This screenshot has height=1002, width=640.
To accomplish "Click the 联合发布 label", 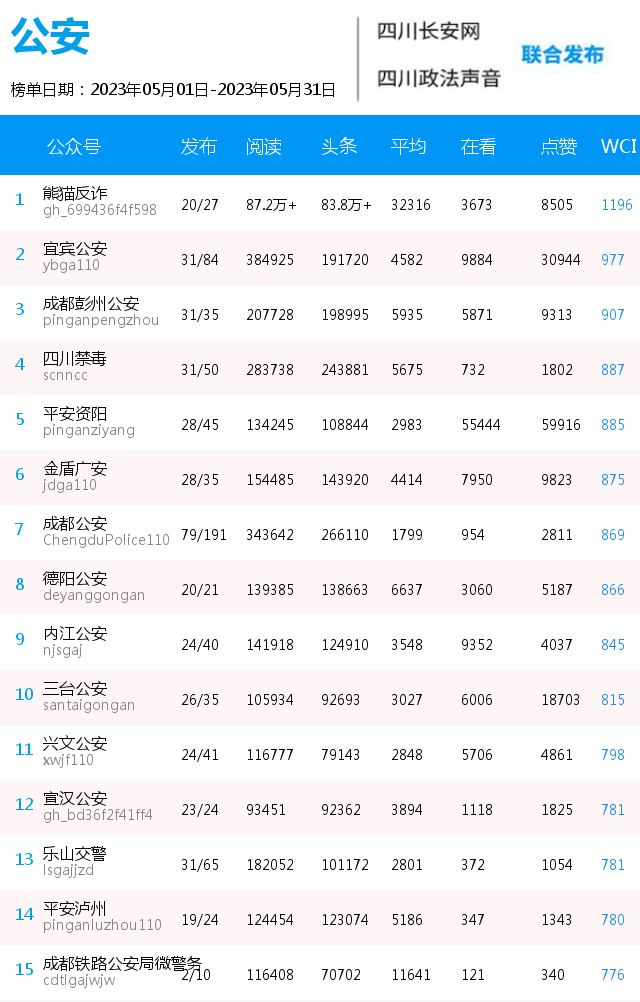I will (562, 54).
